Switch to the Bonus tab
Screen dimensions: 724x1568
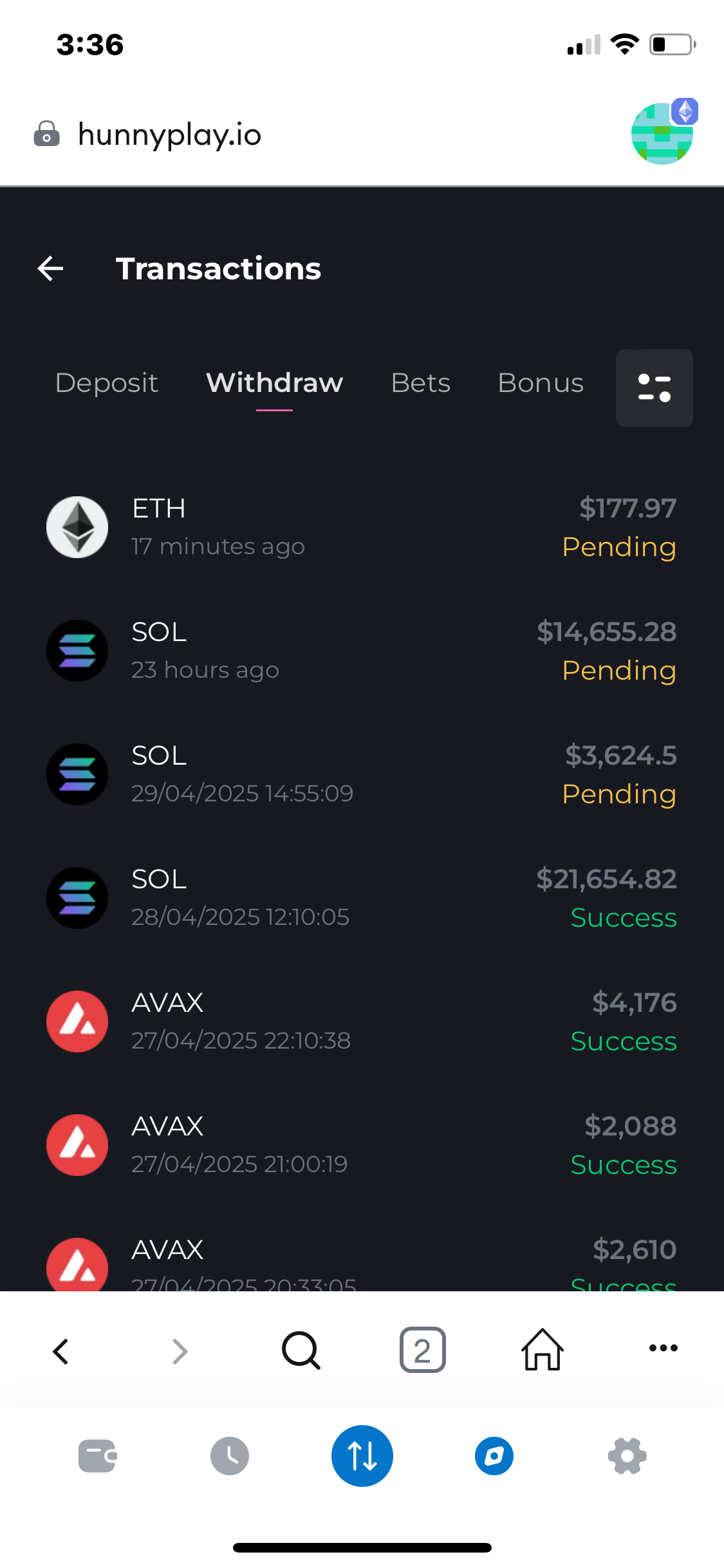point(541,383)
